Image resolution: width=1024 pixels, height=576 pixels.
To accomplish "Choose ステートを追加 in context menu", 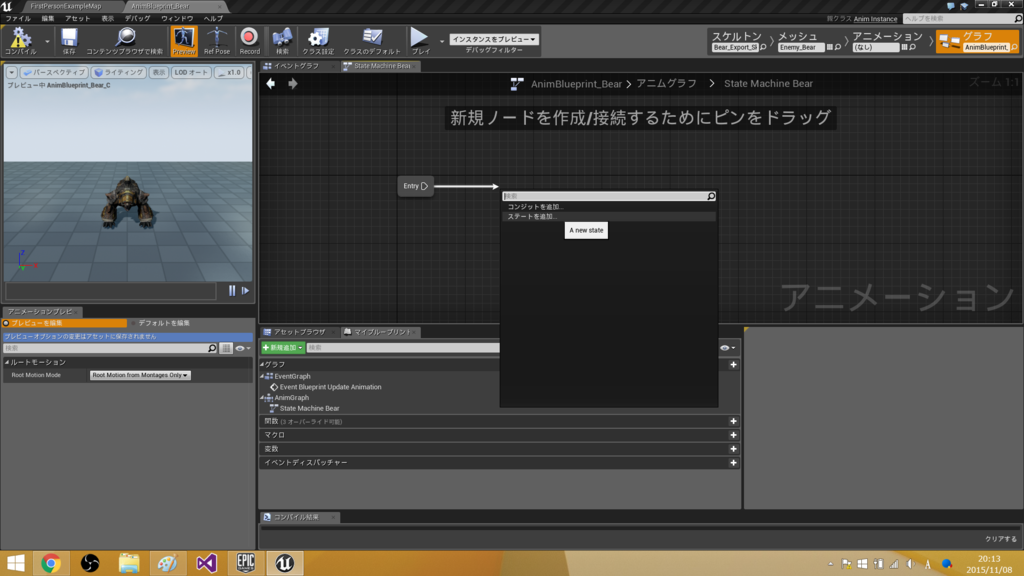I will 609,216.
